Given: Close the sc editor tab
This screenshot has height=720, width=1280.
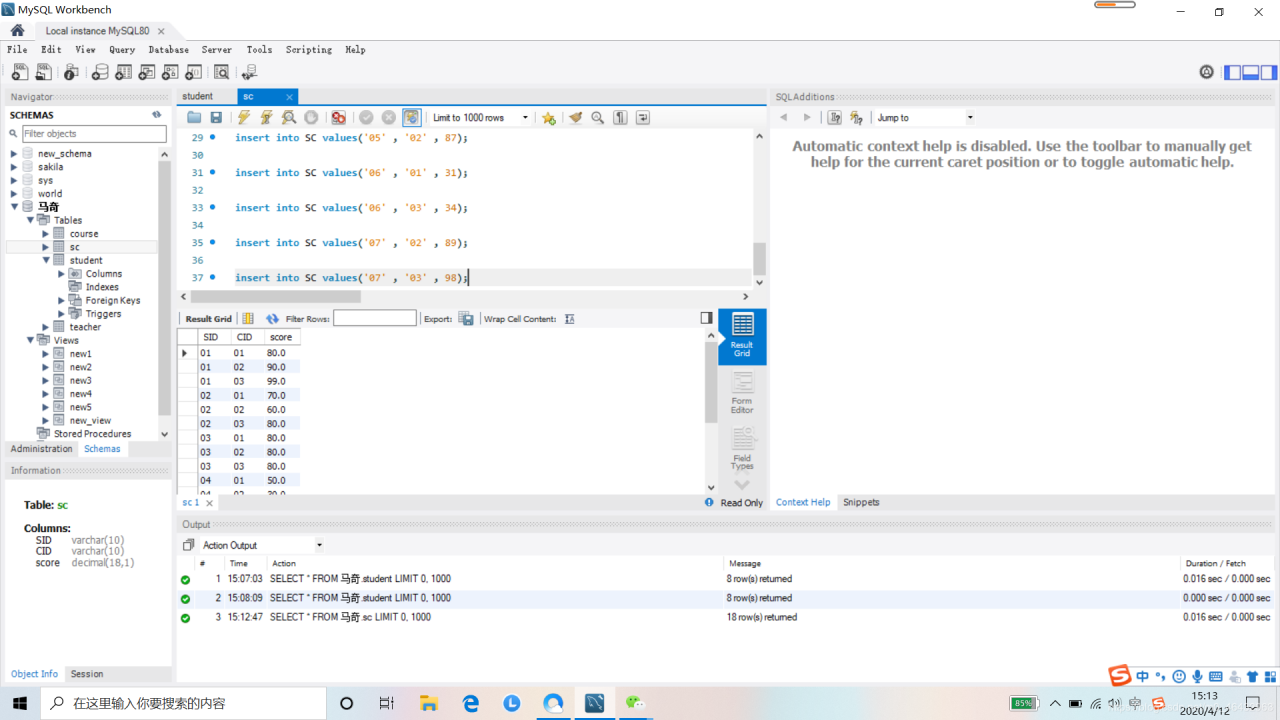Looking at the screenshot, I should (x=290, y=97).
